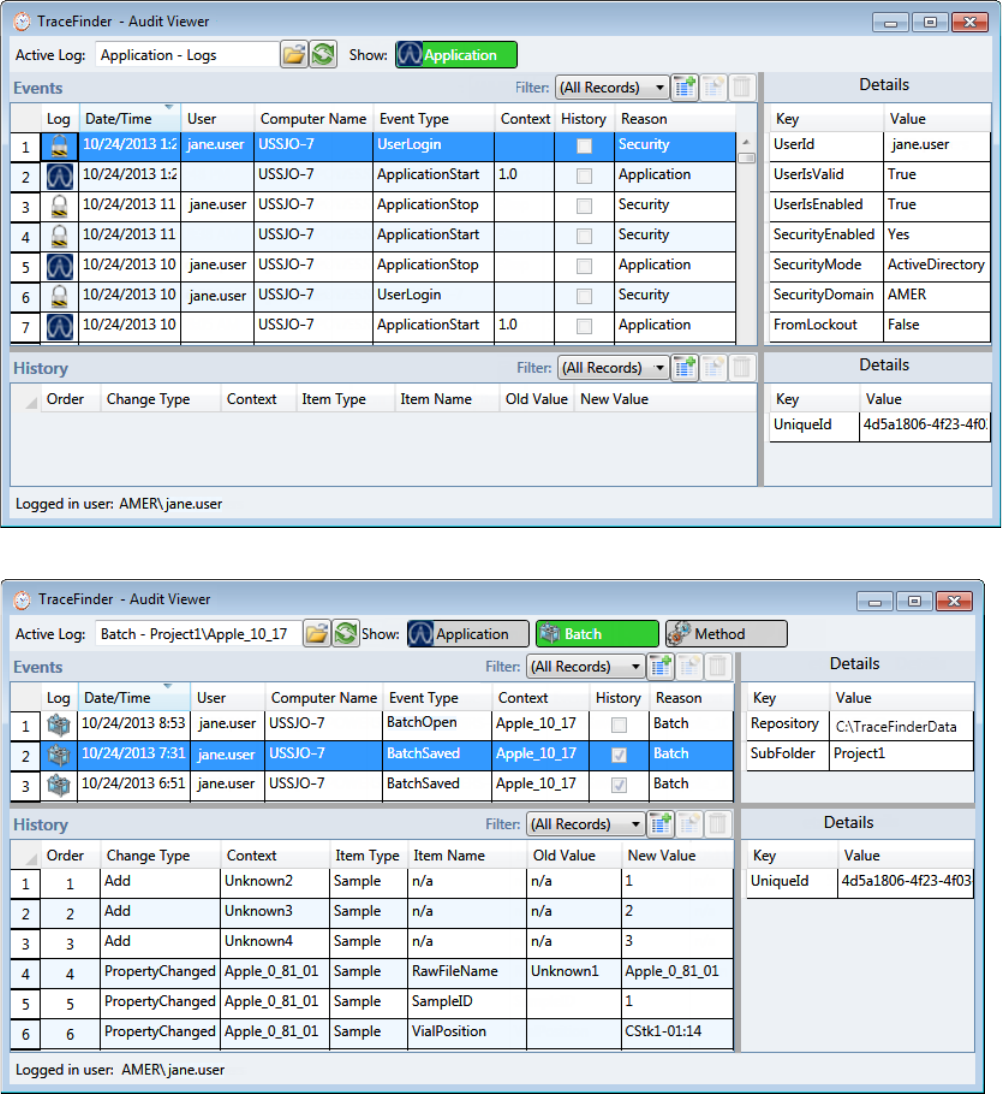Click top window Events scrollbar thumb
Screen dimensions: 1002x1094
[746, 158]
